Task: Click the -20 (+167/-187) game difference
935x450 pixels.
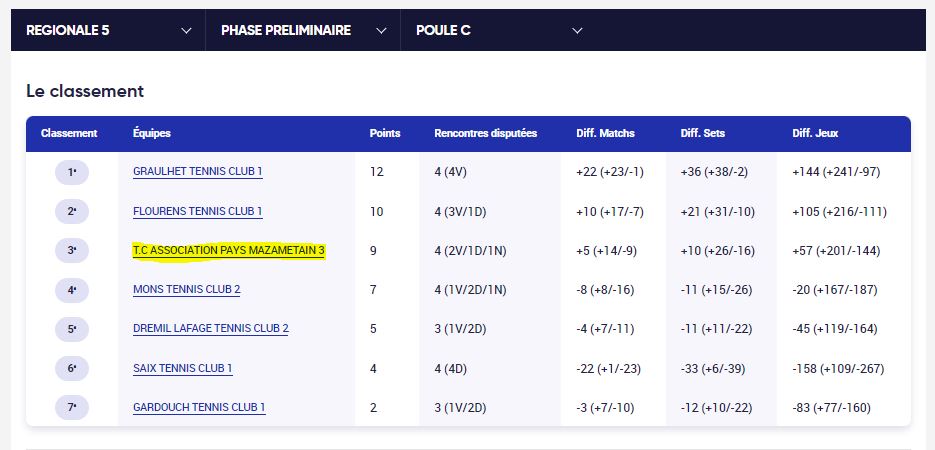Action: tap(835, 290)
